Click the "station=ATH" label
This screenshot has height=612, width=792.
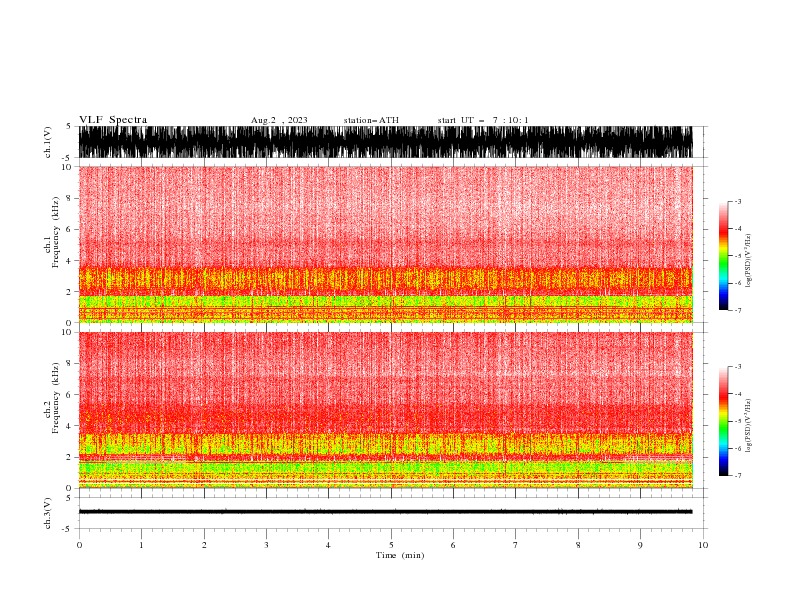tap(371, 120)
